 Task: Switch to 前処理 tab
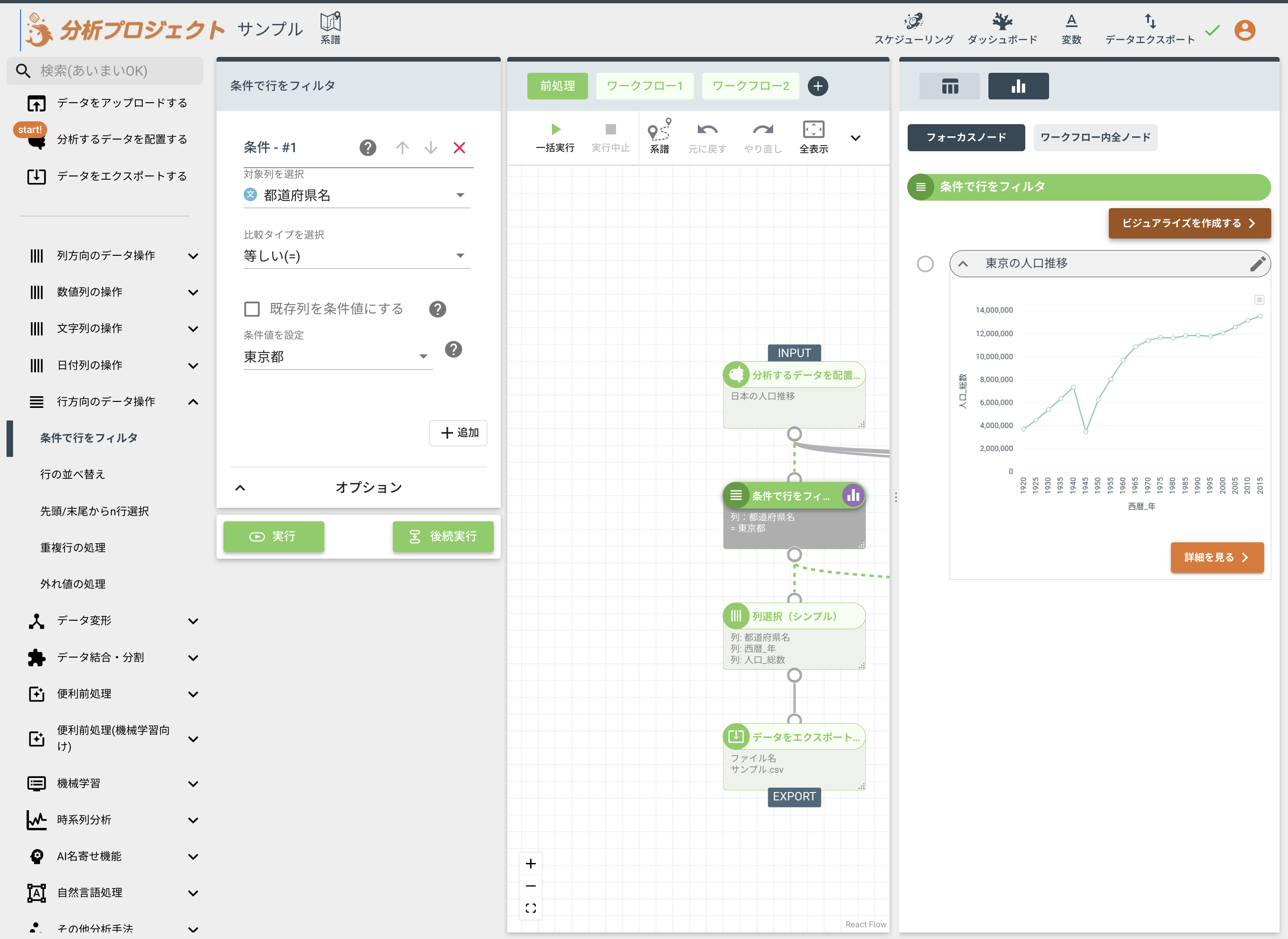point(557,86)
